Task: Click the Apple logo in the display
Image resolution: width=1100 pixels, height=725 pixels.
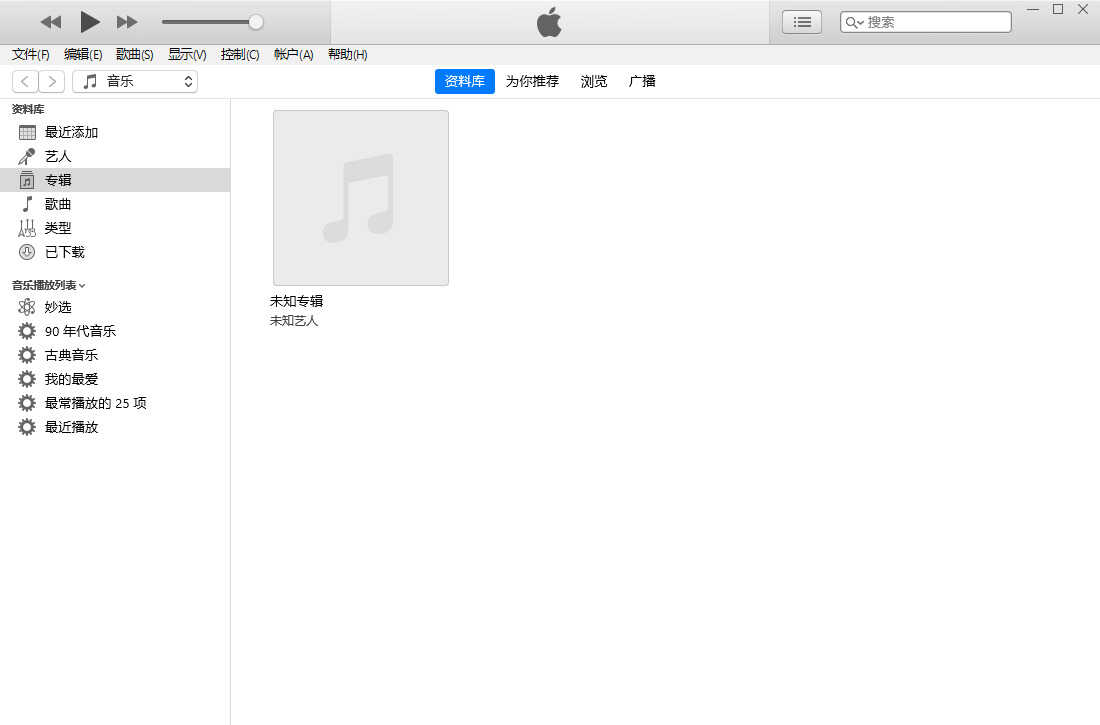Action: point(549,22)
